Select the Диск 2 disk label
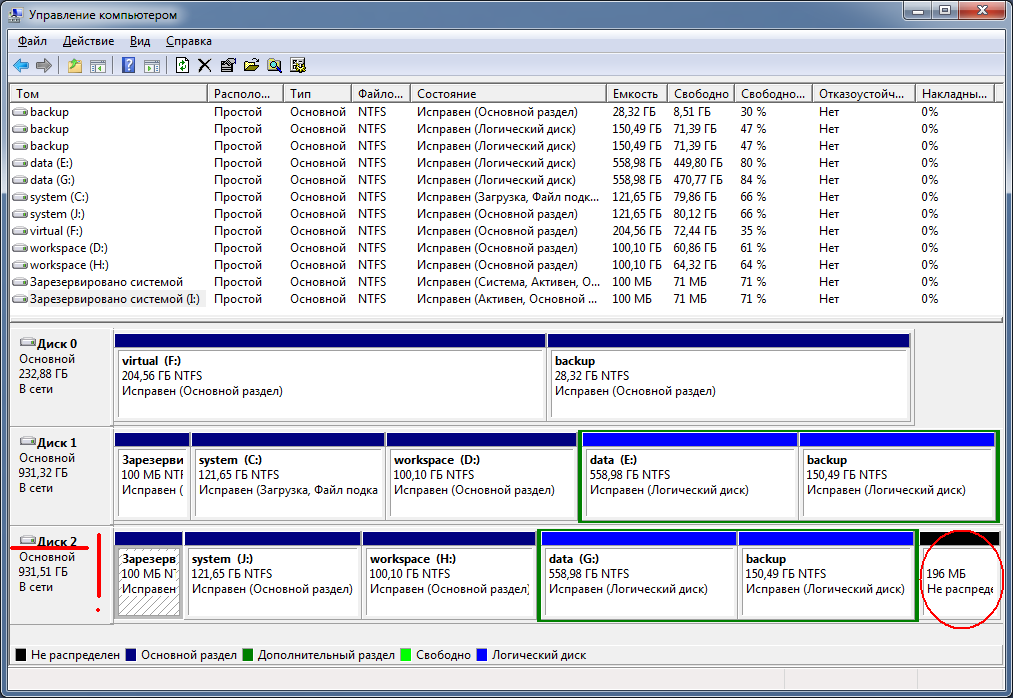 [56, 541]
